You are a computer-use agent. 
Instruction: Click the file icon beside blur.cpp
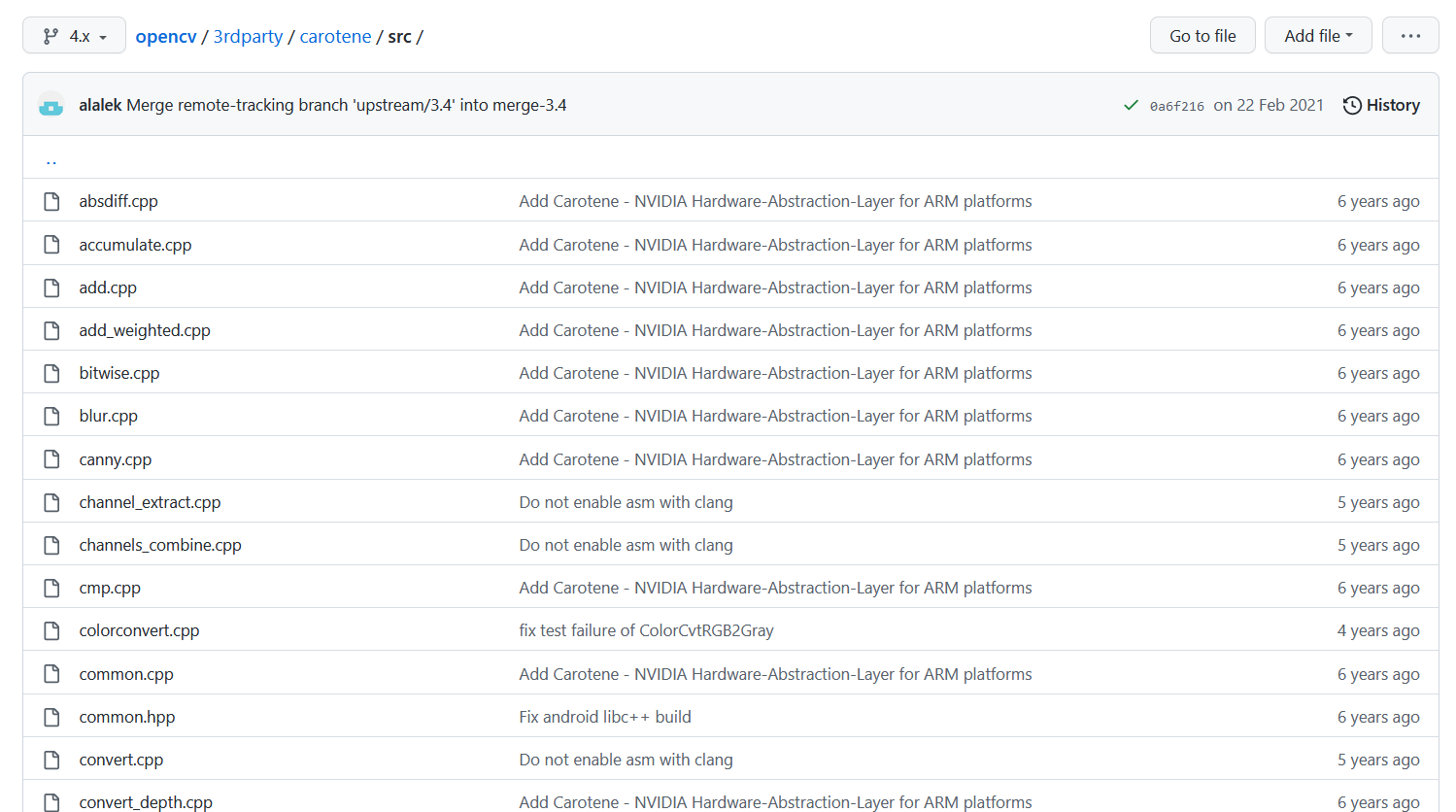51,416
